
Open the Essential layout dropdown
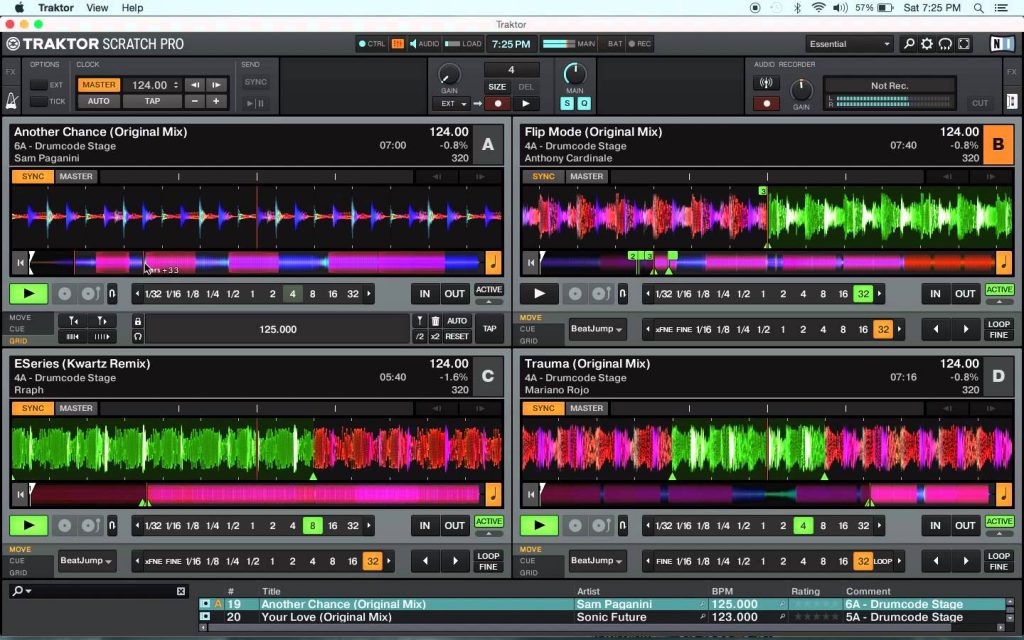849,44
